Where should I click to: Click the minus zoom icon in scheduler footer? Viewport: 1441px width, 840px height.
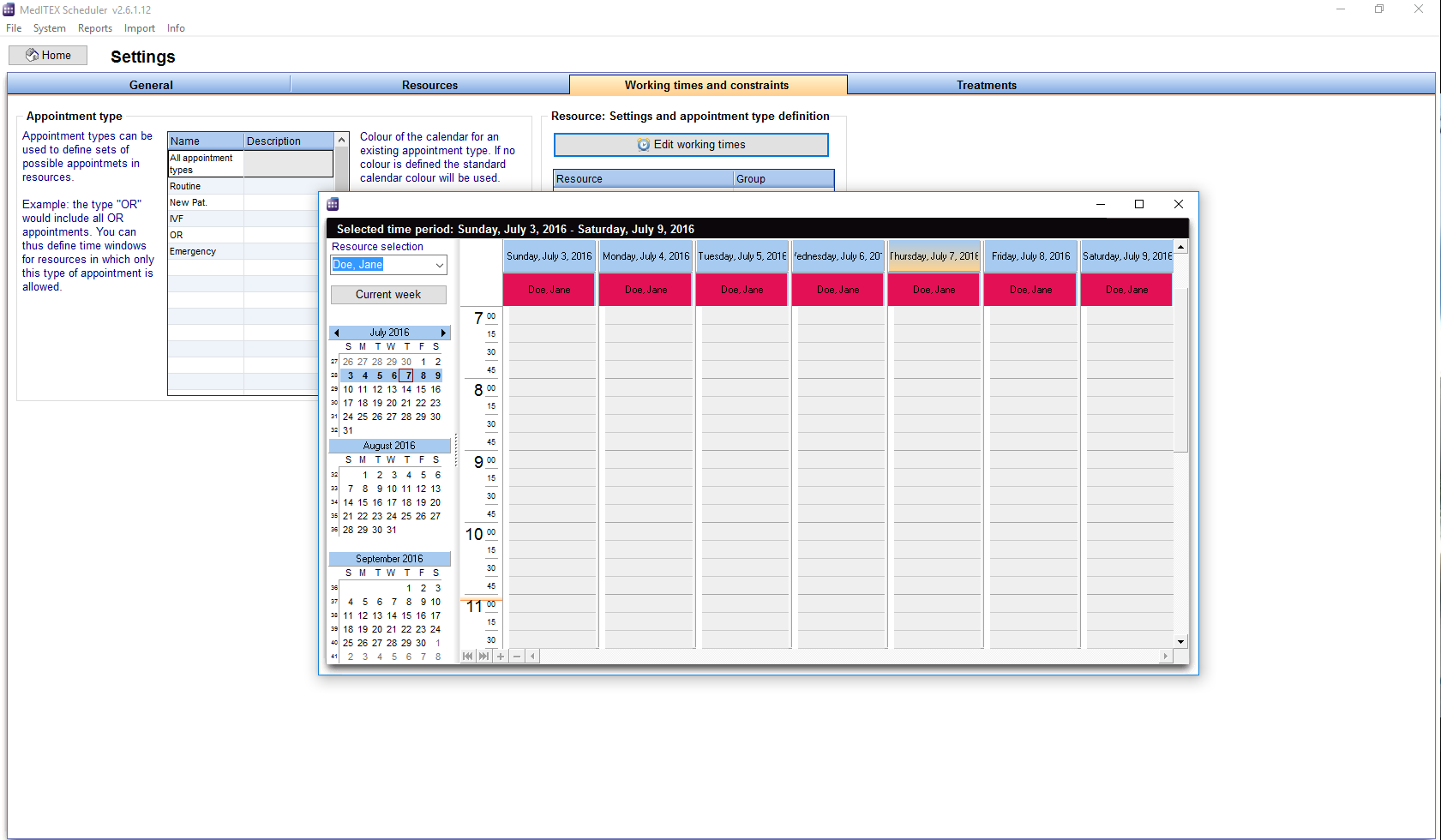(517, 657)
